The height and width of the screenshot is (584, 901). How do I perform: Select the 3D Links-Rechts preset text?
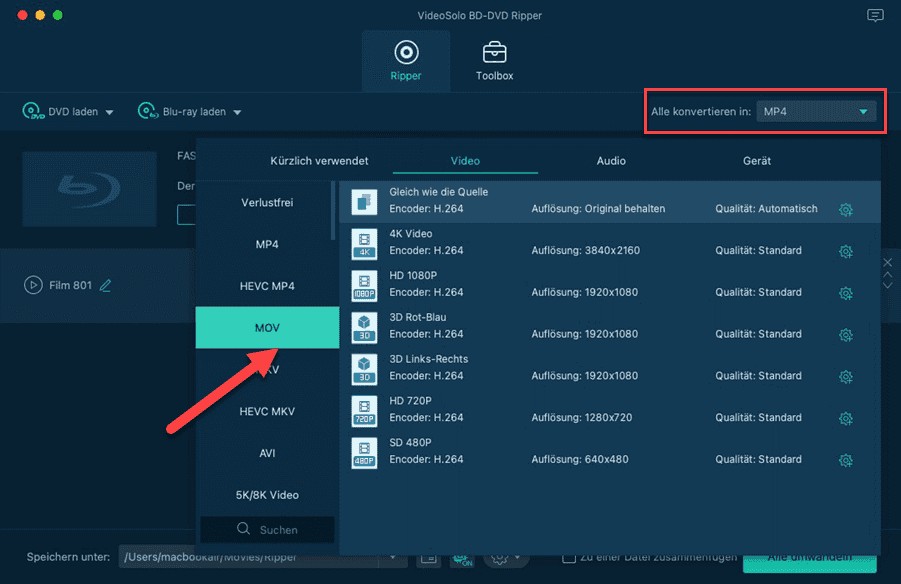[x=428, y=359]
